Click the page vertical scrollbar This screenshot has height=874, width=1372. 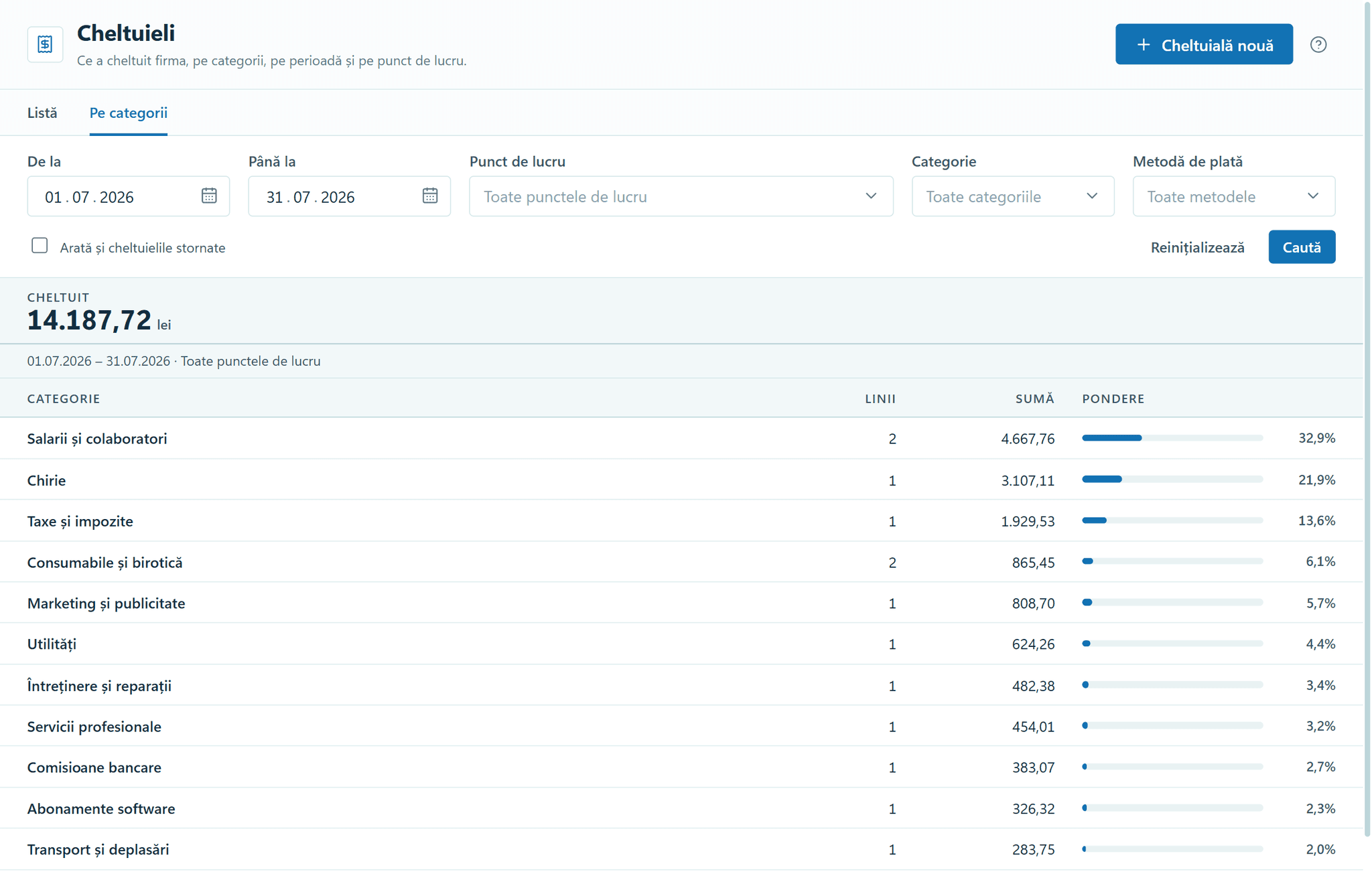tap(1367, 419)
